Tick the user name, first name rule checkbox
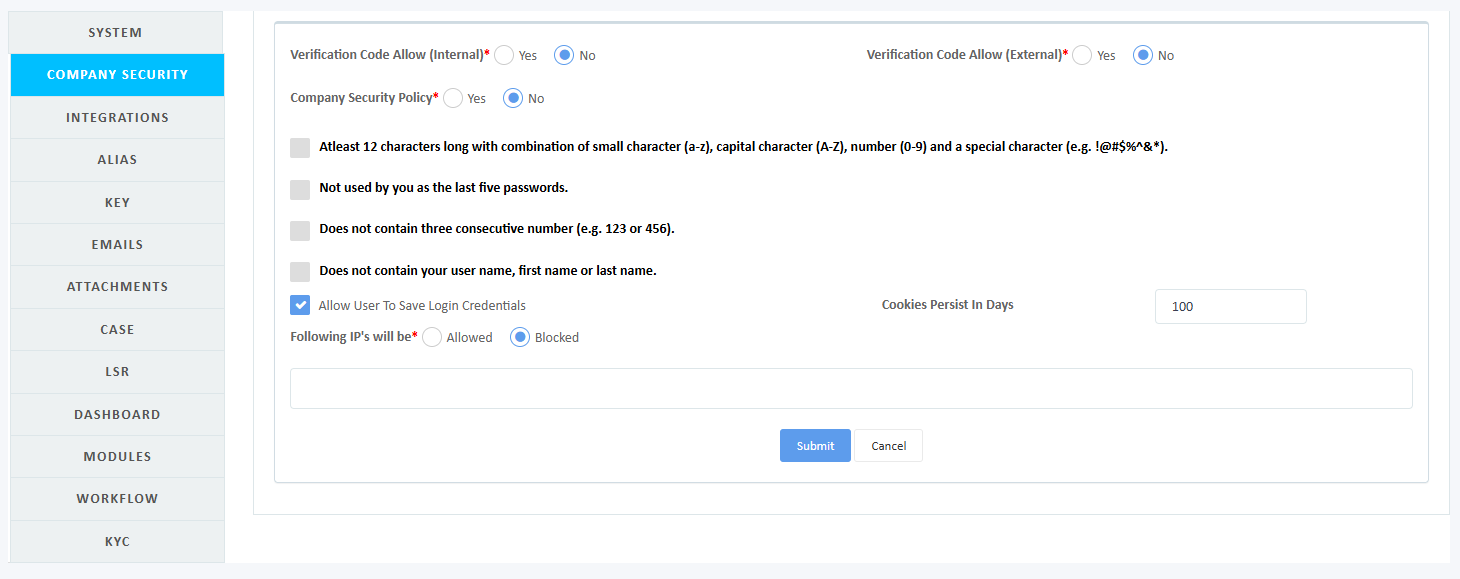 pyautogui.click(x=300, y=272)
